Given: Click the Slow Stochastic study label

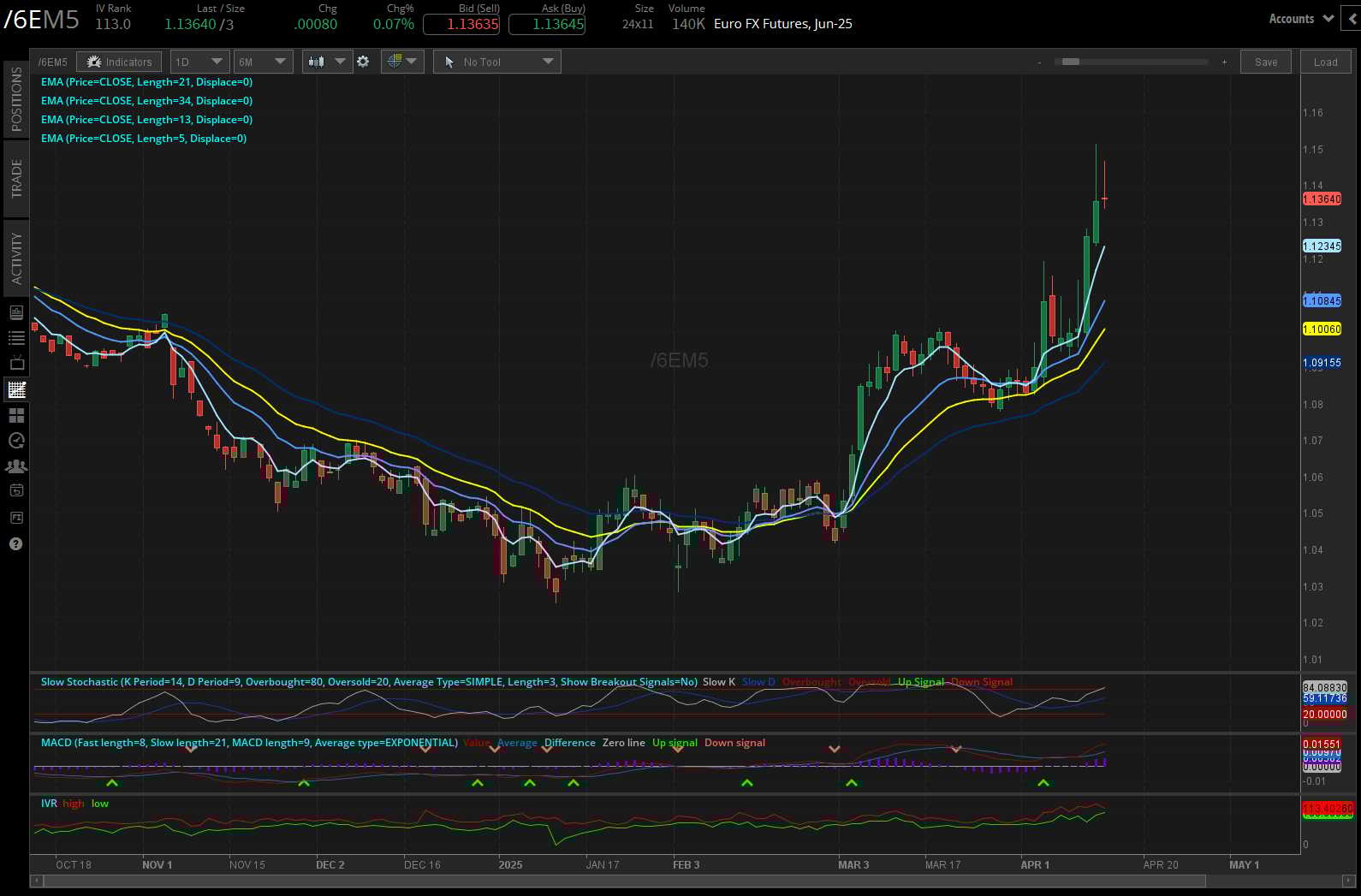Looking at the screenshot, I should point(369,682).
